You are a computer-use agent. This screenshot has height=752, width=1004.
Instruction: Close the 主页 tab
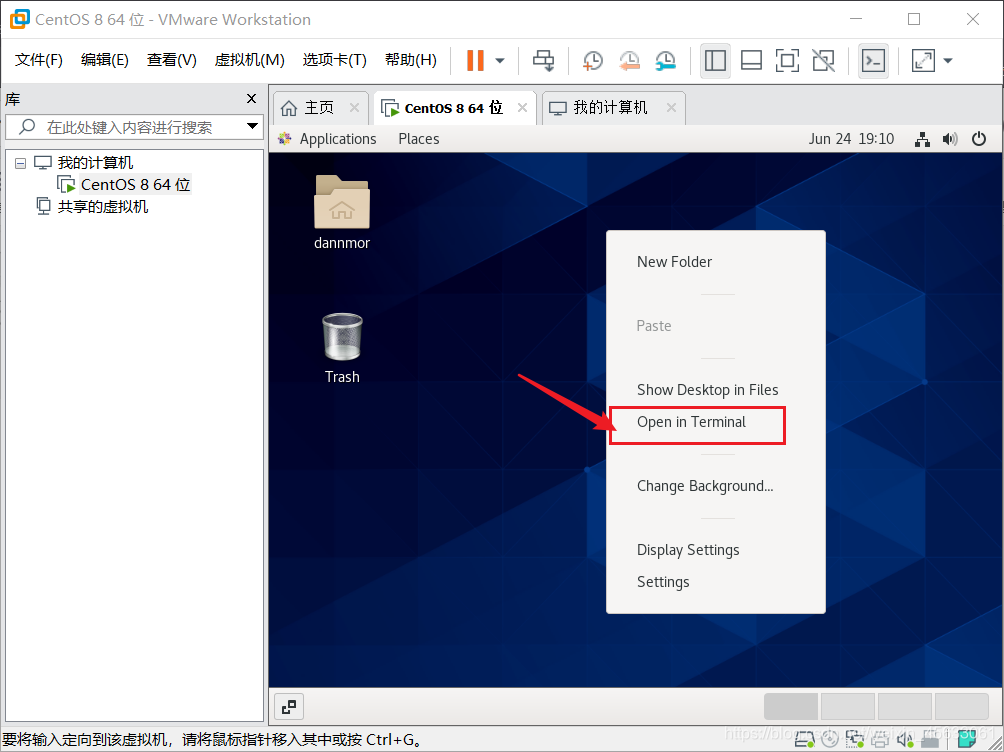coord(354,108)
